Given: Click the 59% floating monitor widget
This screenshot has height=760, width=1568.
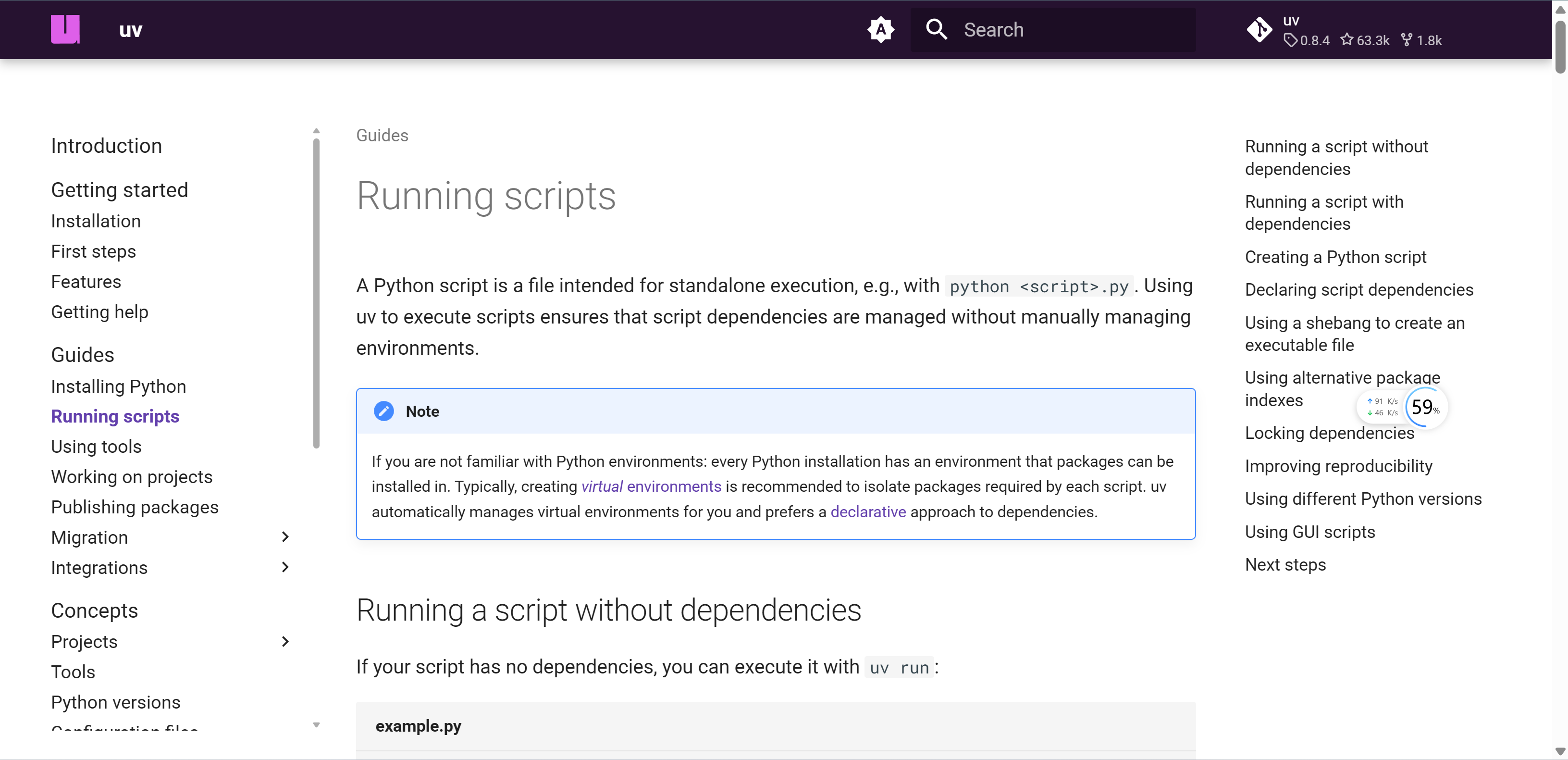Looking at the screenshot, I should click(x=1426, y=407).
